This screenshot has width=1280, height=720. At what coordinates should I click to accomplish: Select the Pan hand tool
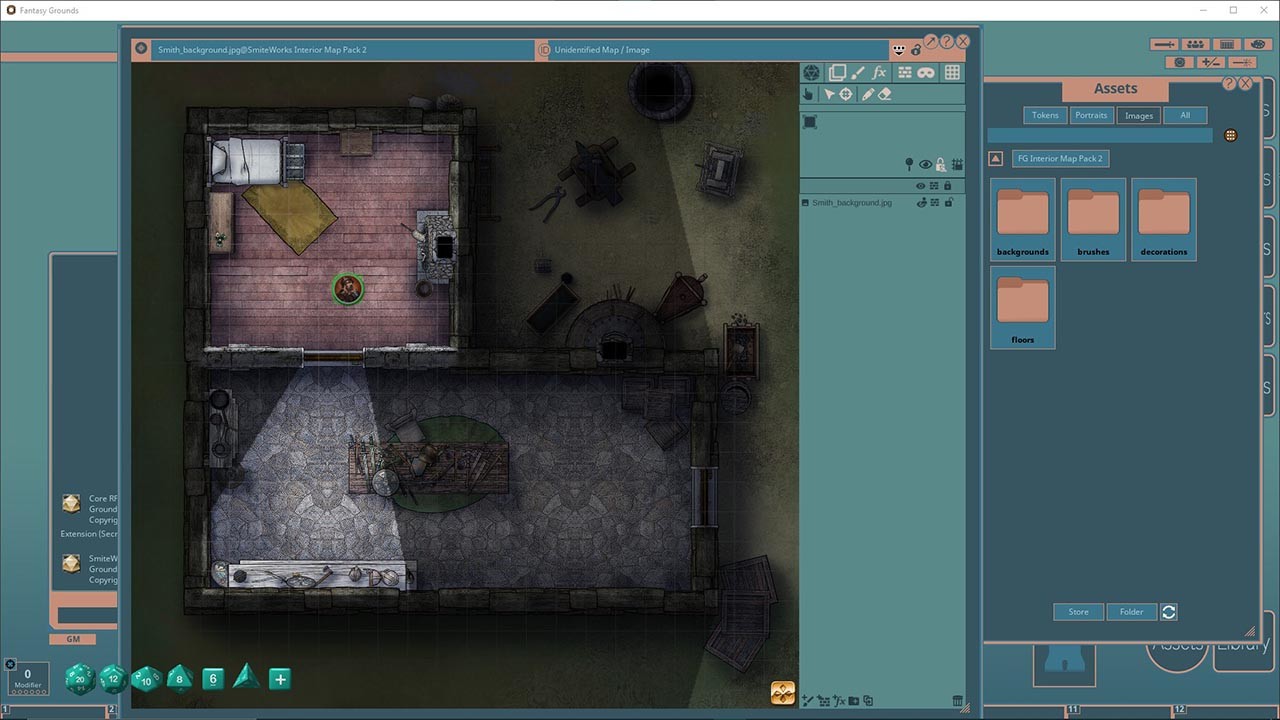pyautogui.click(x=807, y=94)
